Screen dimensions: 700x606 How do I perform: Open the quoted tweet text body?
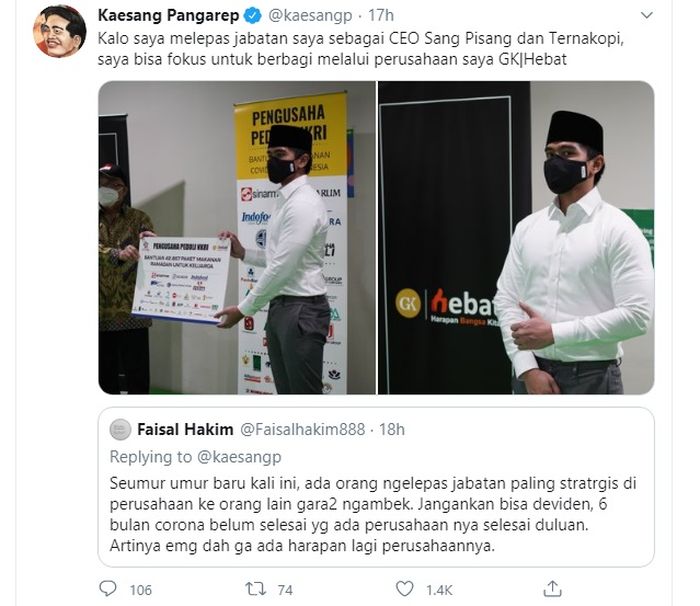click(x=373, y=514)
